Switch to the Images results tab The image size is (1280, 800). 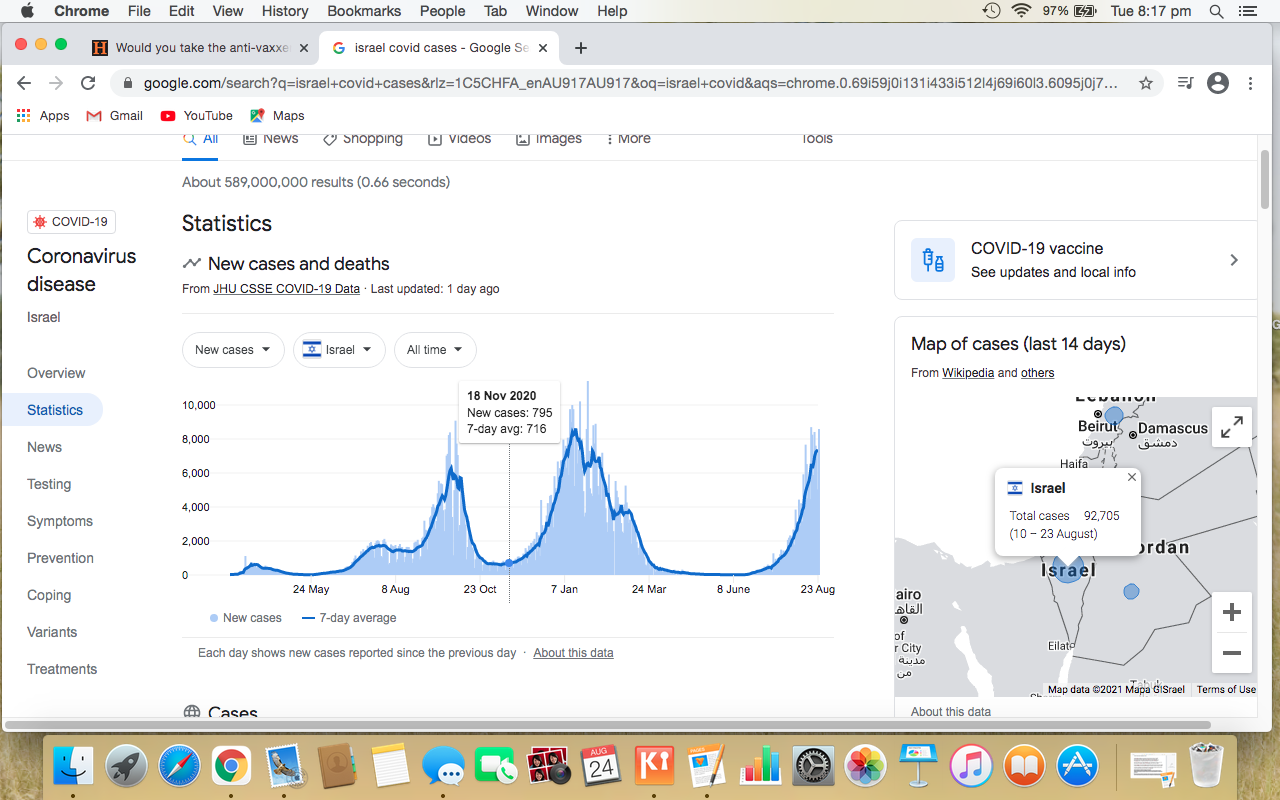click(549, 139)
